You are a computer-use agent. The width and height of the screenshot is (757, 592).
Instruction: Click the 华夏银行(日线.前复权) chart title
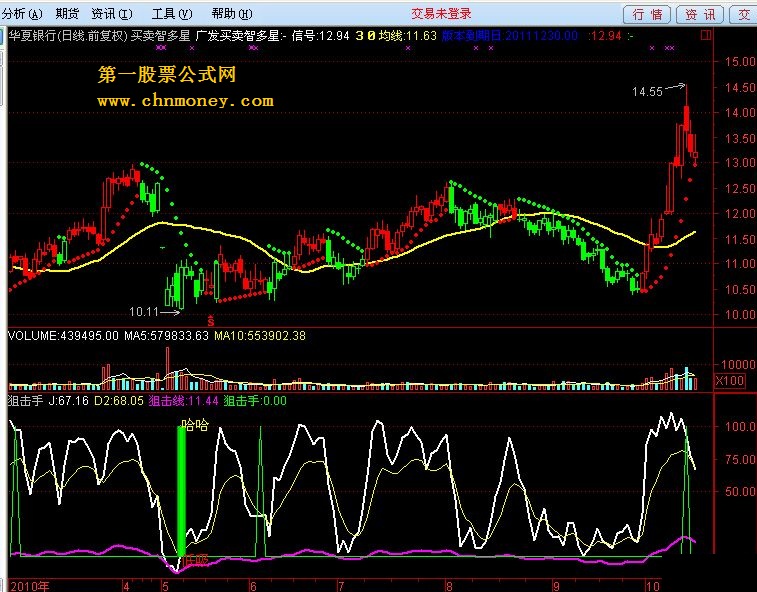68,36
